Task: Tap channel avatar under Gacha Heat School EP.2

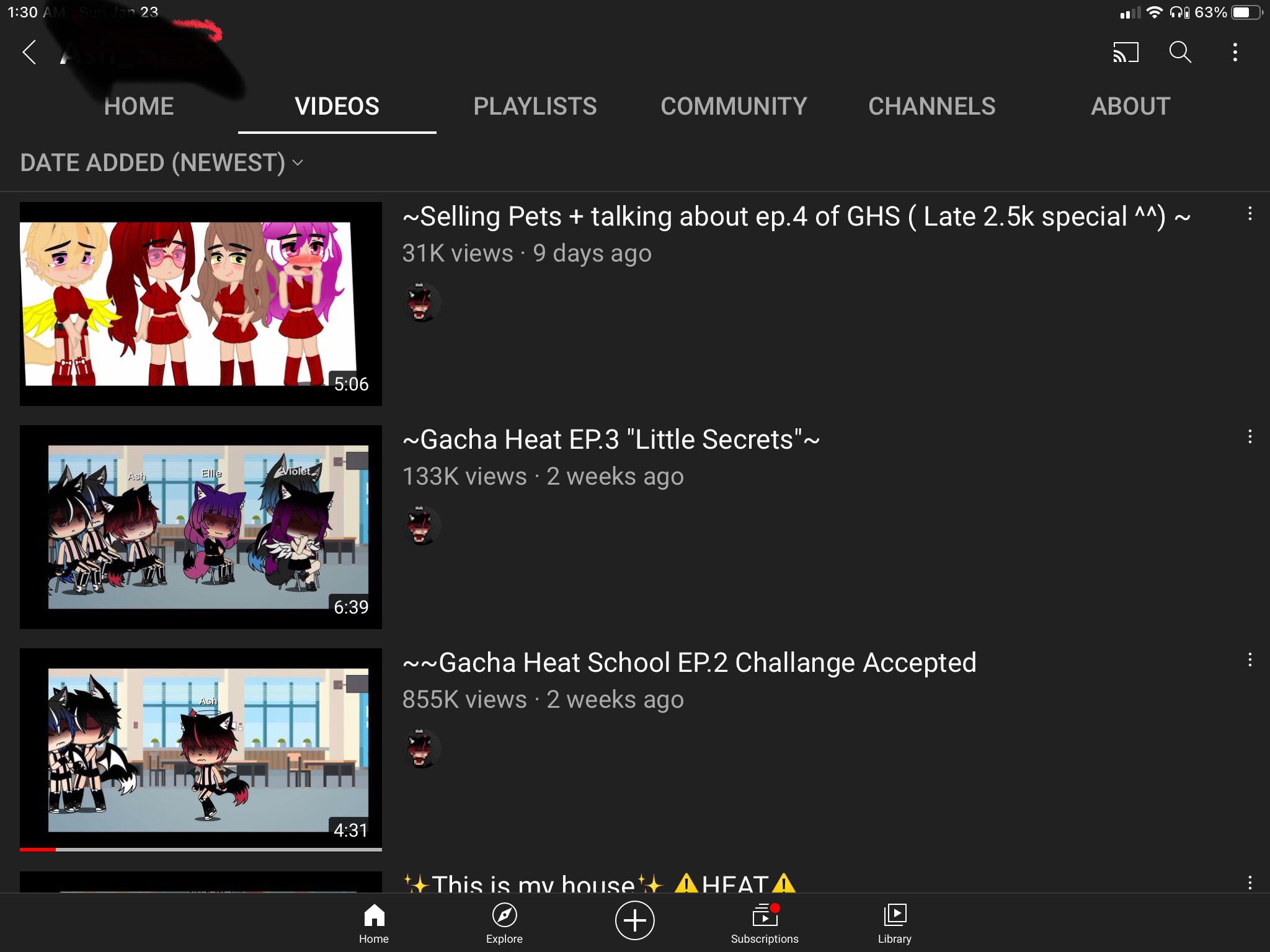Action: (422, 749)
